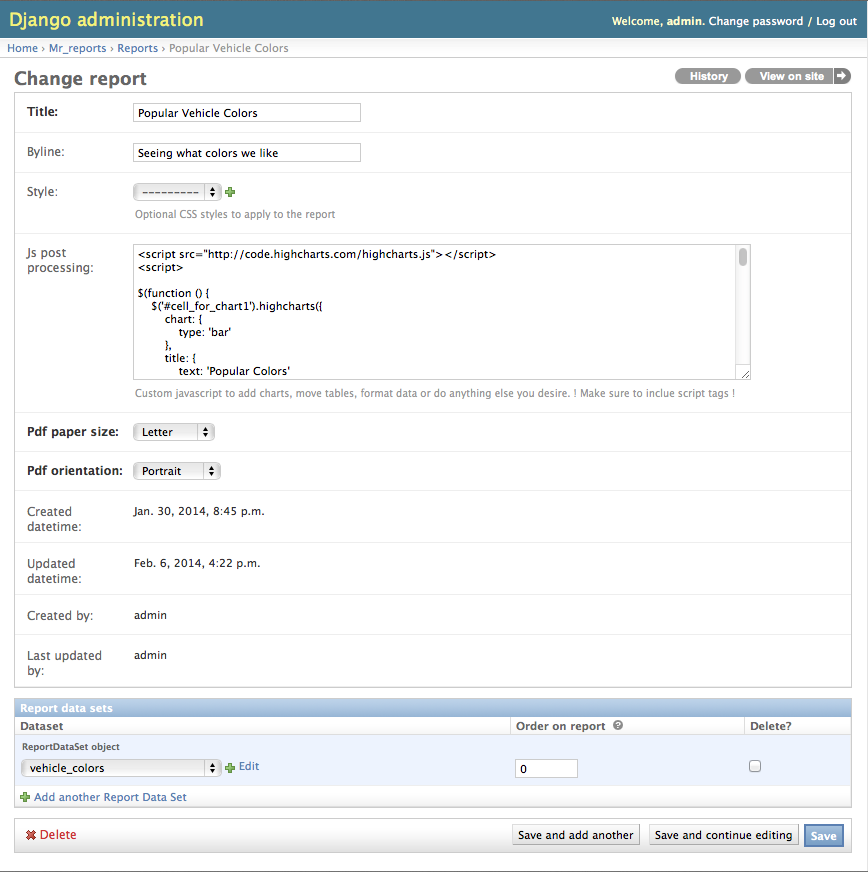Click the Order on report help icon
The height and width of the screenshot is (872, 868).
pyautogui.click(x=618, y=725)
